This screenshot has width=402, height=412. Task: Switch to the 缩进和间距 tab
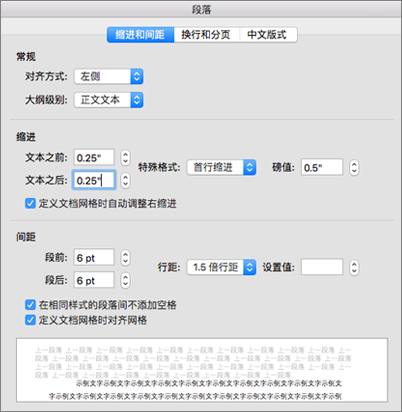tap(140, 35)
